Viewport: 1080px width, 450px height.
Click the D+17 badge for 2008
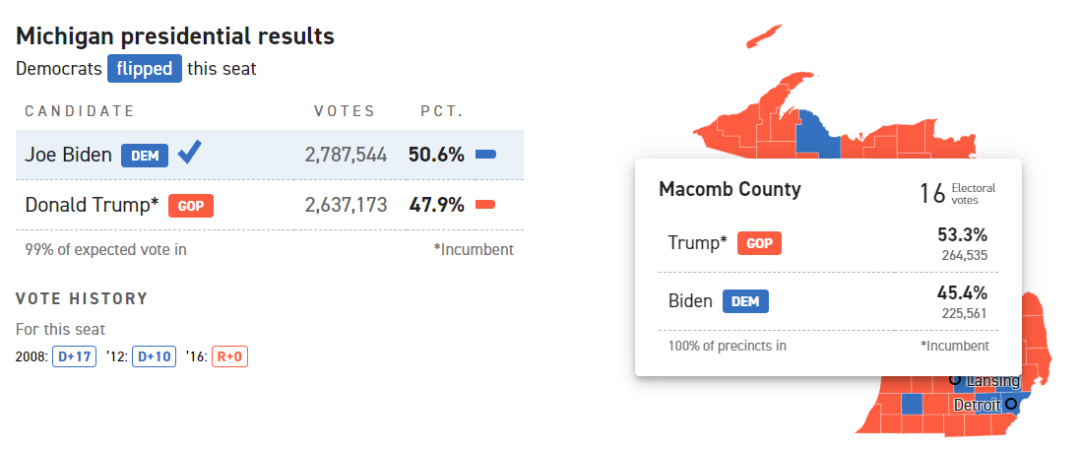click(x=73, y=356)
